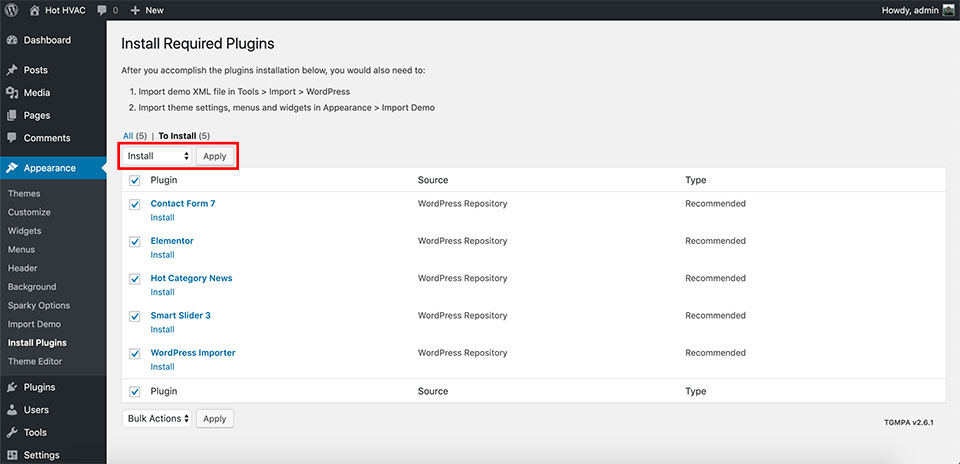Go to Sparky Options submenu

(39, 305)
